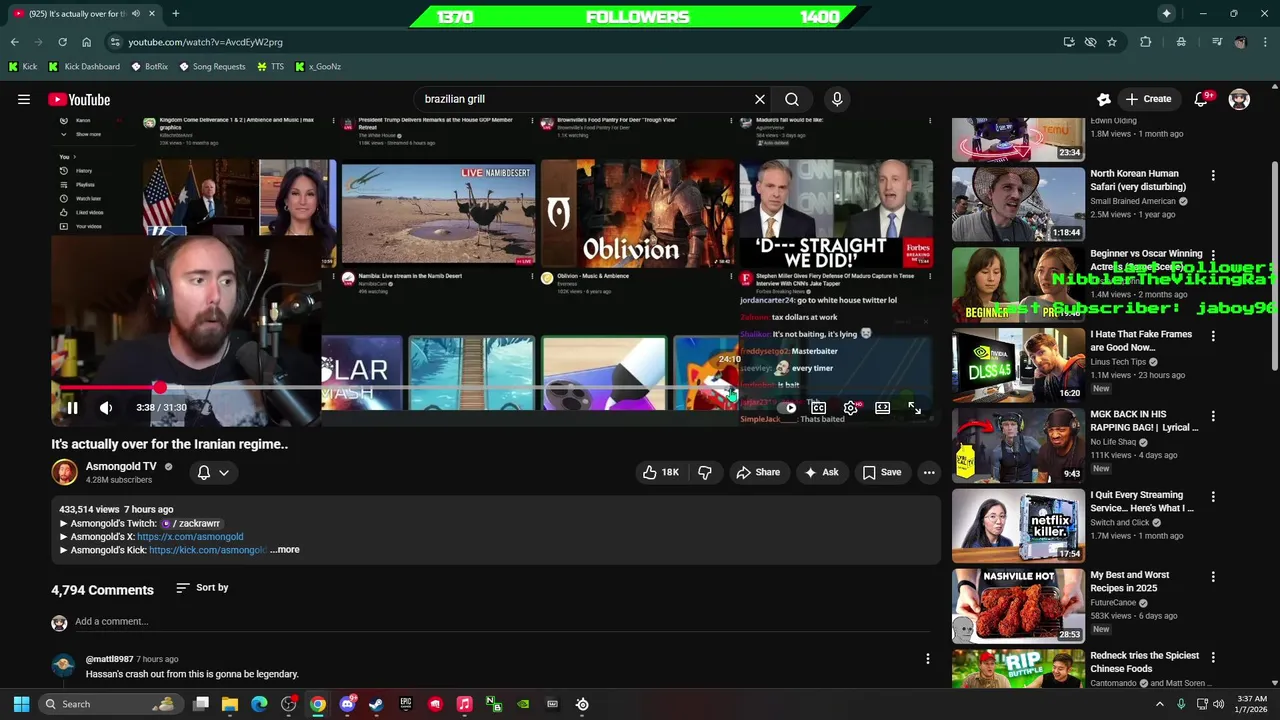Open the media control (music list) icon
The width and height of the screenshot is (1280, 720).
[x=1216, y=42]
